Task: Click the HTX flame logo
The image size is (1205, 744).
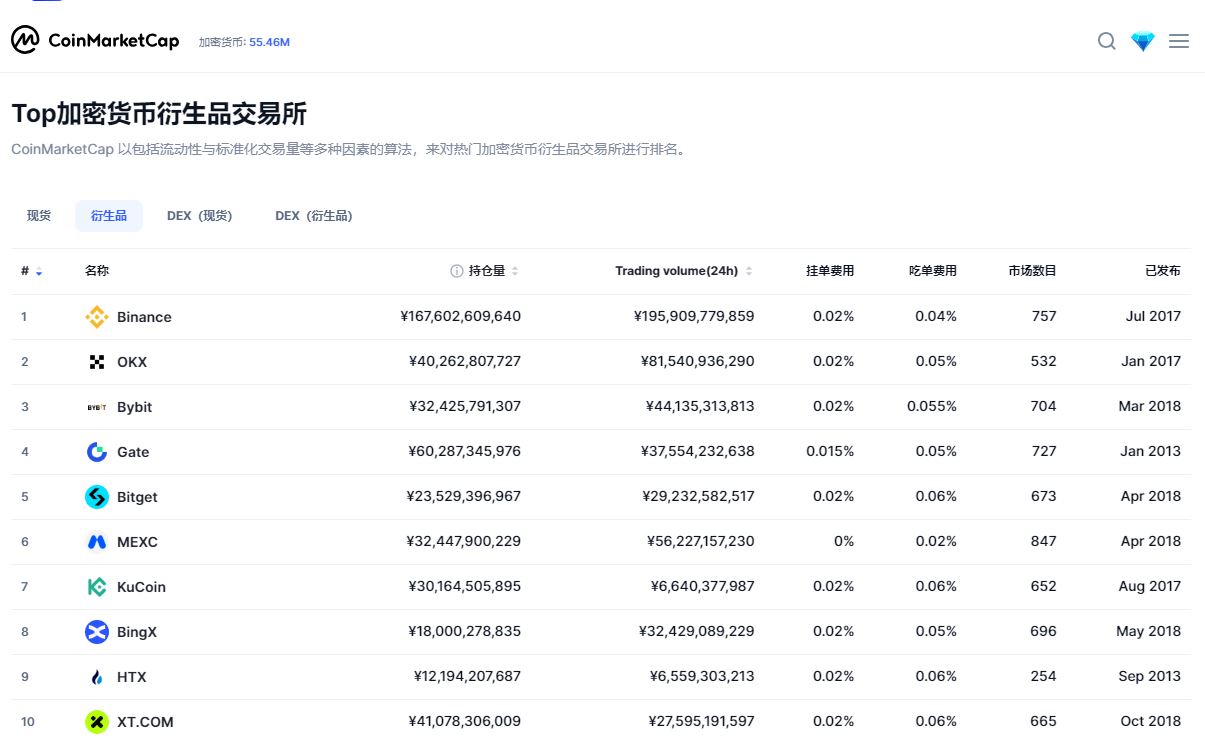Action: tap(97, 677)
